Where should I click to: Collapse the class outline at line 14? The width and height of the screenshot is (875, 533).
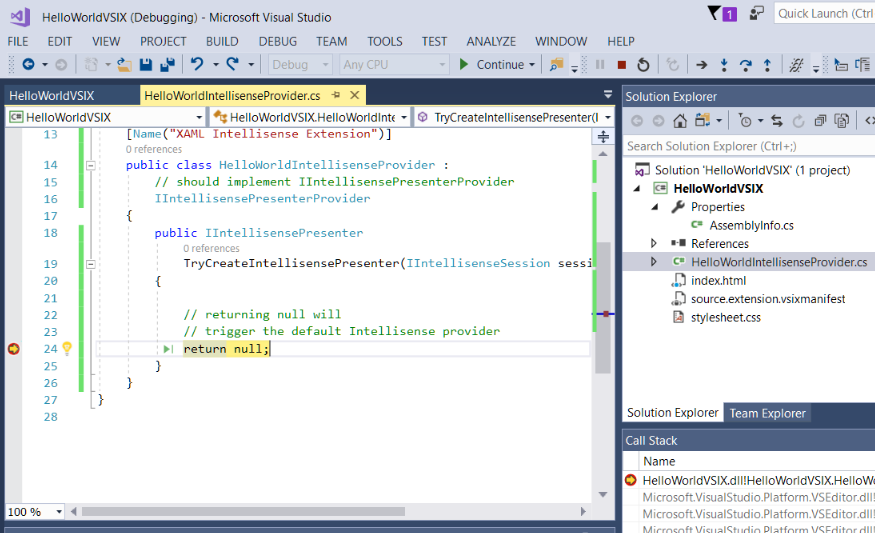click(90, 165)
